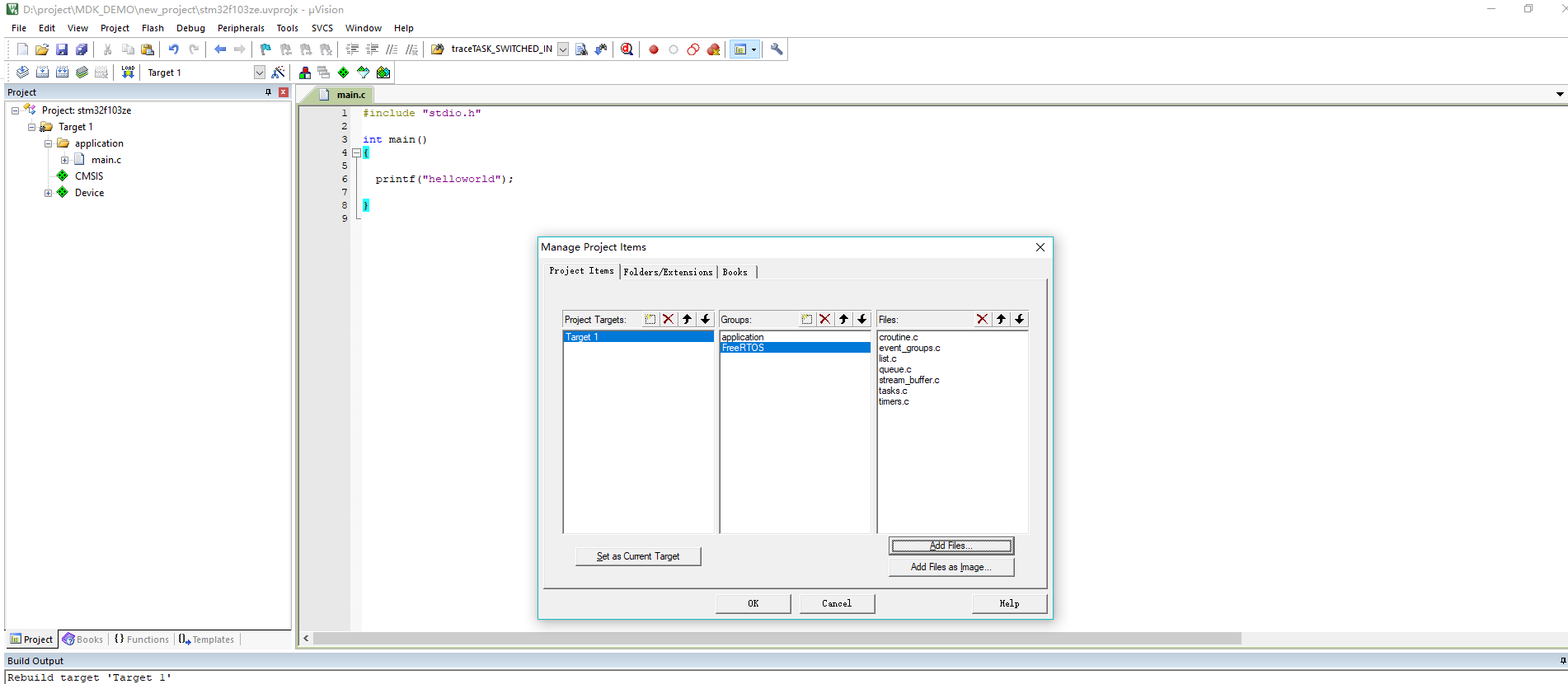The image size is (1568, 684).
Task: Open the Flash menu
Action: [153, 28]
